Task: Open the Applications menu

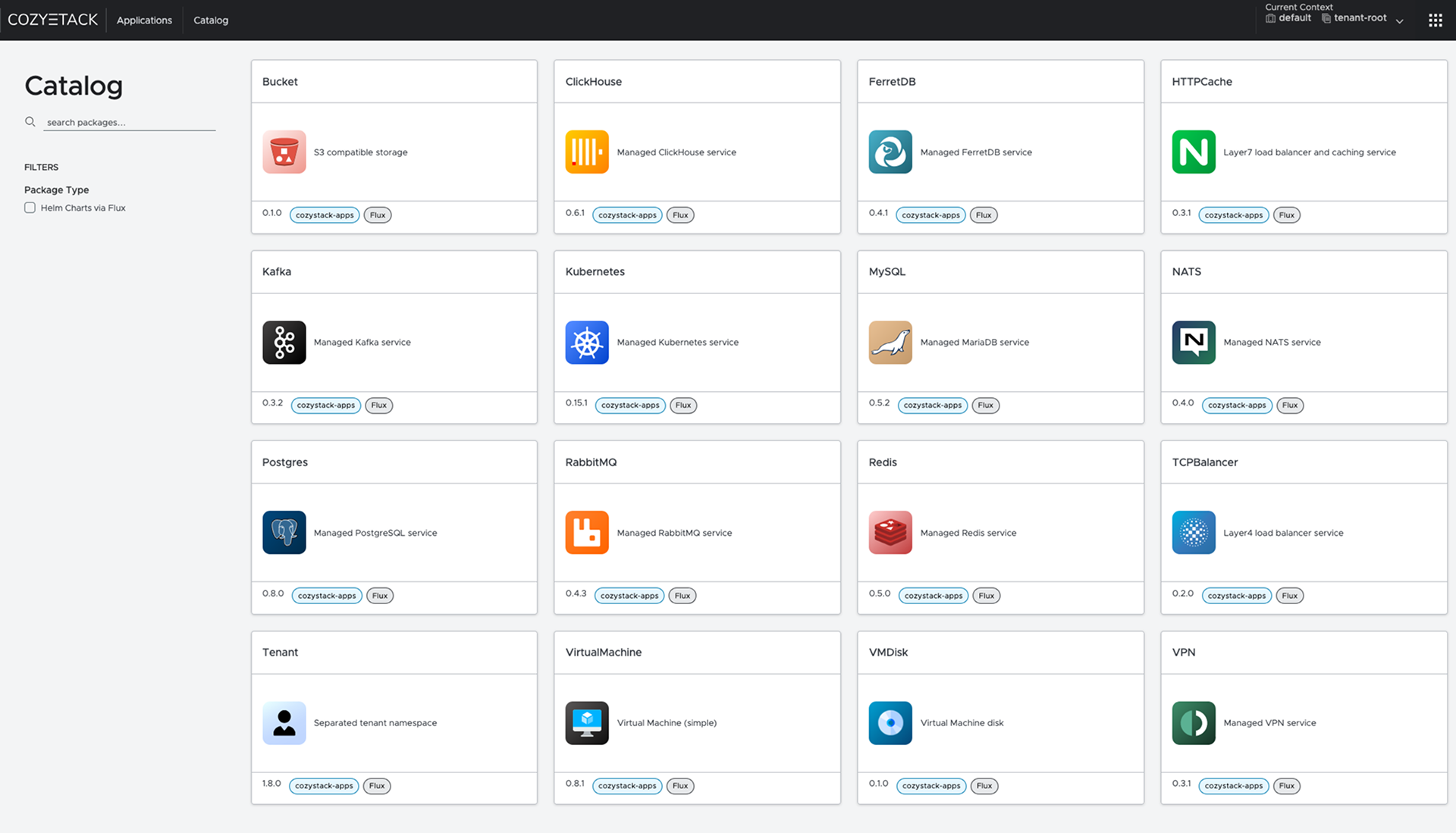Action: [144, 20]
